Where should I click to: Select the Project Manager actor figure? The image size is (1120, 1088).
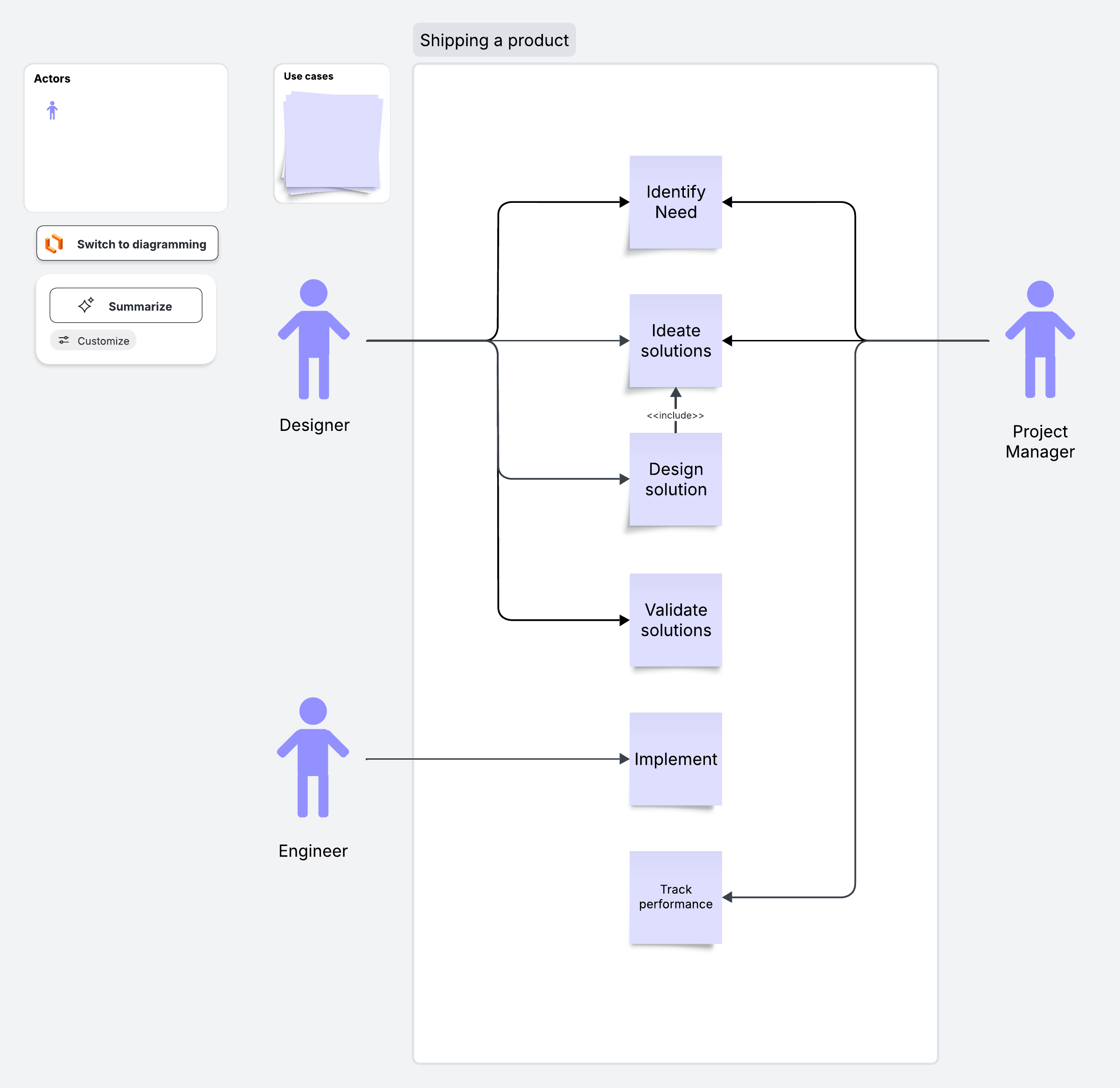click(x=1040, y=340)
